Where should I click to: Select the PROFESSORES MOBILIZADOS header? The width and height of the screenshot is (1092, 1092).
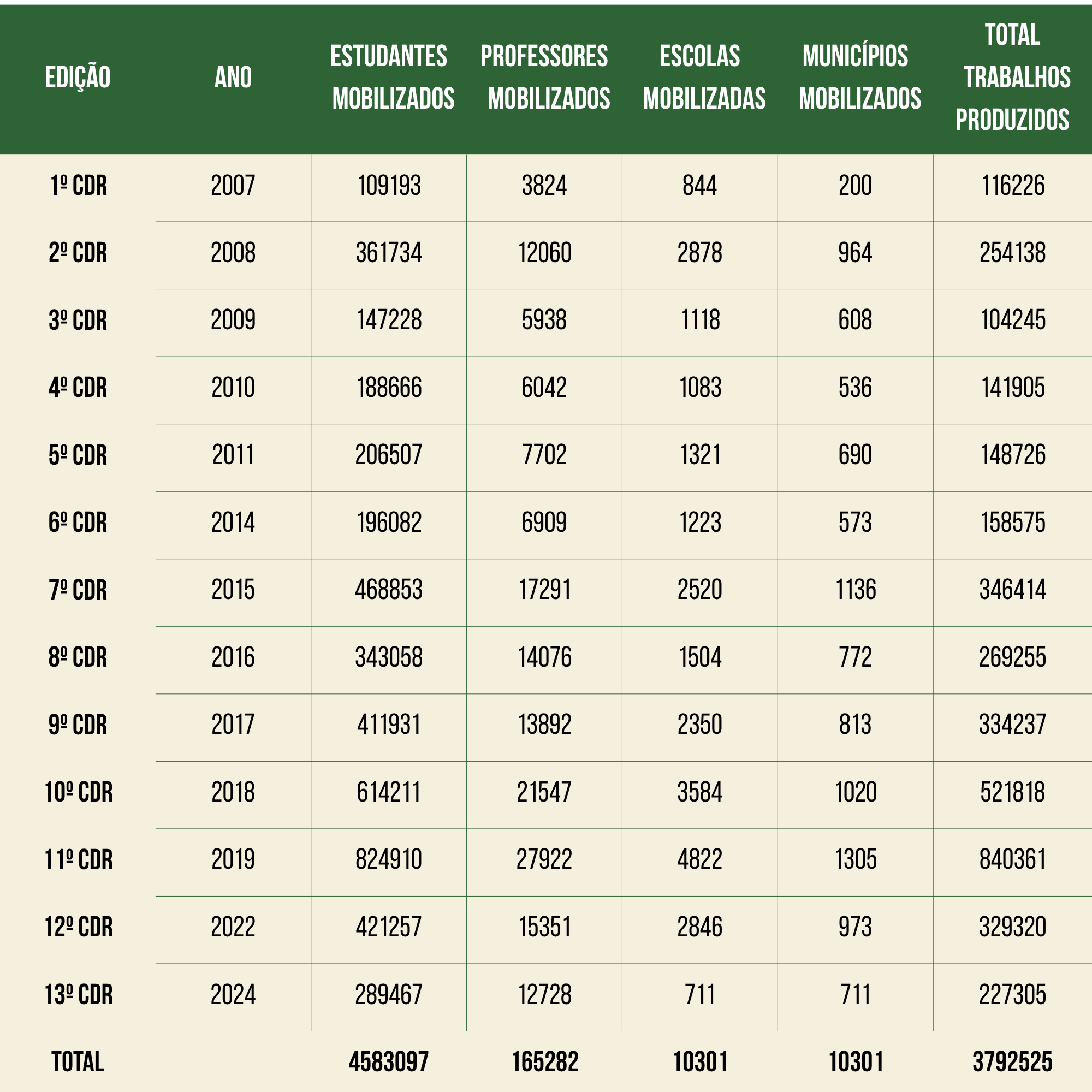(545, 78)
